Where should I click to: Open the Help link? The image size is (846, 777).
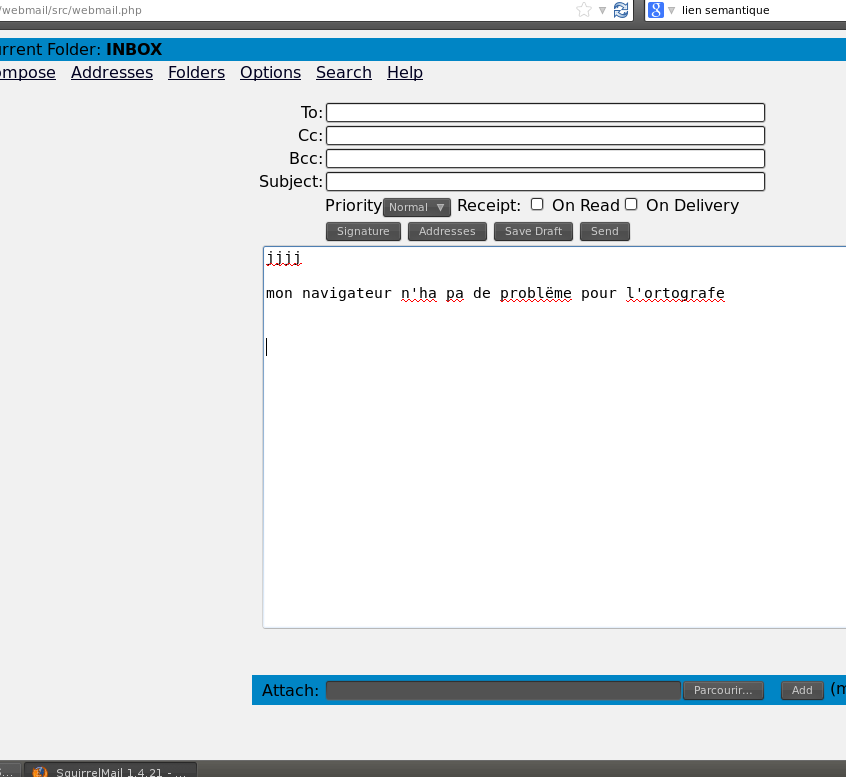coord(405,72)
